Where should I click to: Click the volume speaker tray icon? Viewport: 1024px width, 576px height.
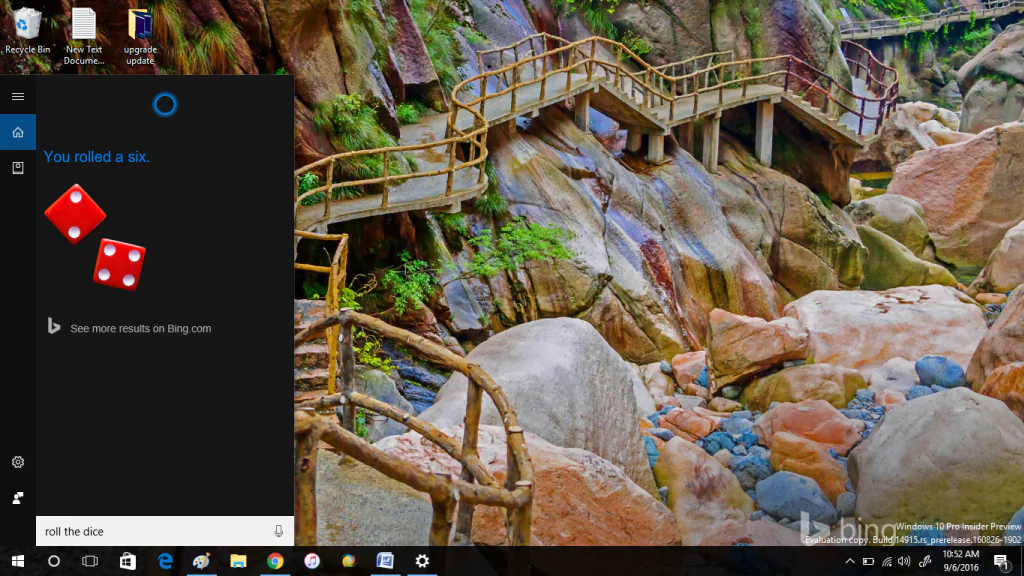tap(904, 561)
